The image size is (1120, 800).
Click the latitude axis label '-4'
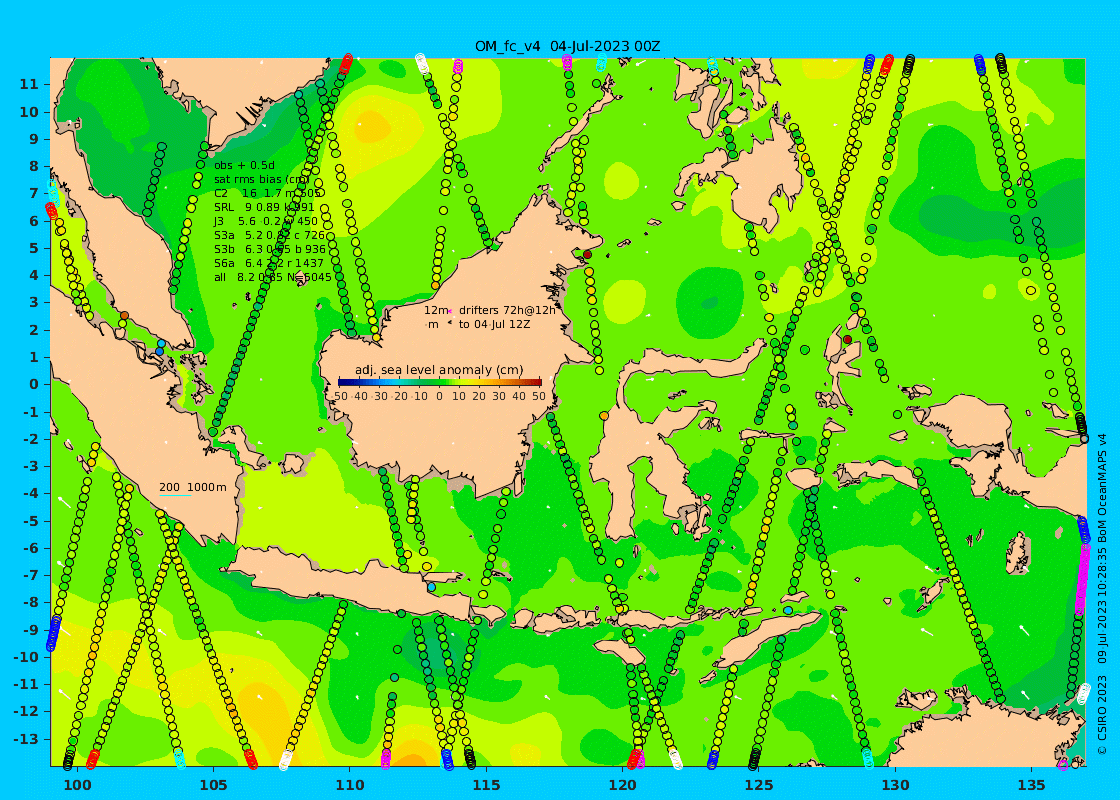[x=31, y=494]
